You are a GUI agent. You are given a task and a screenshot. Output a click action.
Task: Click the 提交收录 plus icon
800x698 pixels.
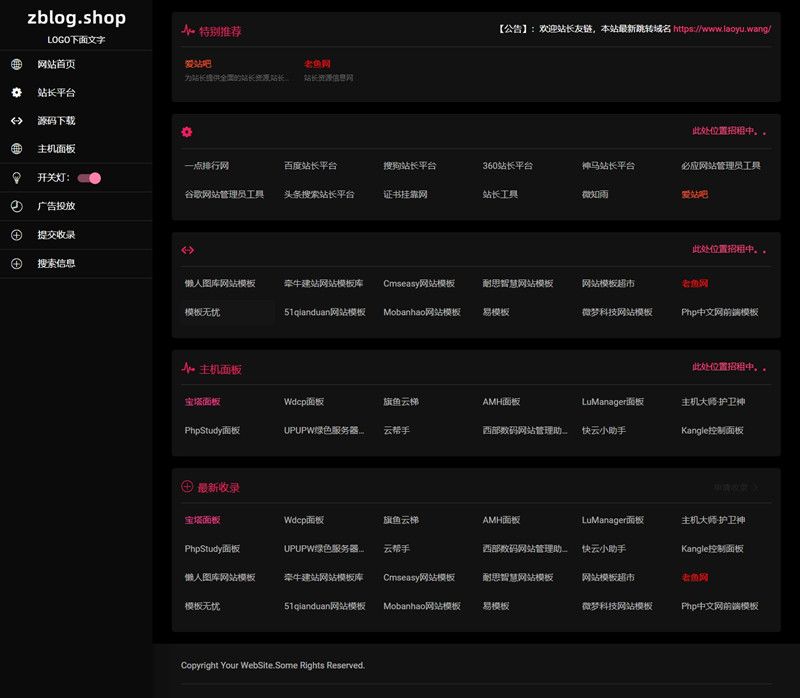(14, 234)
